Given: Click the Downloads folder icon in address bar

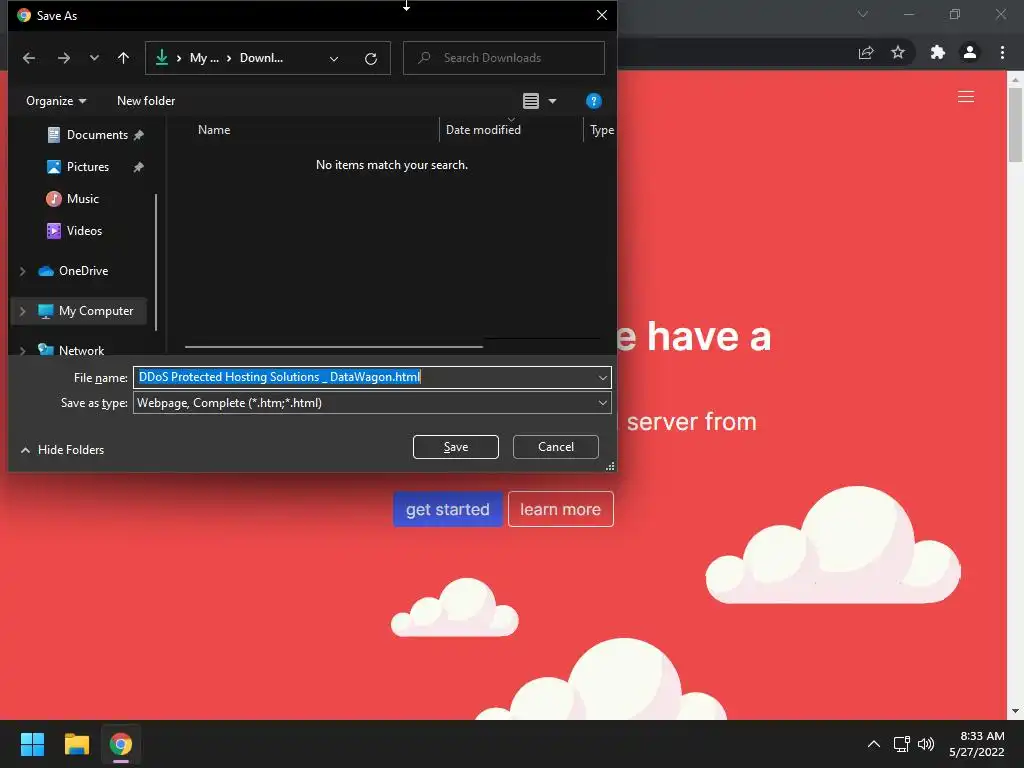Looking at the screenshot, I should pos(162,58).
